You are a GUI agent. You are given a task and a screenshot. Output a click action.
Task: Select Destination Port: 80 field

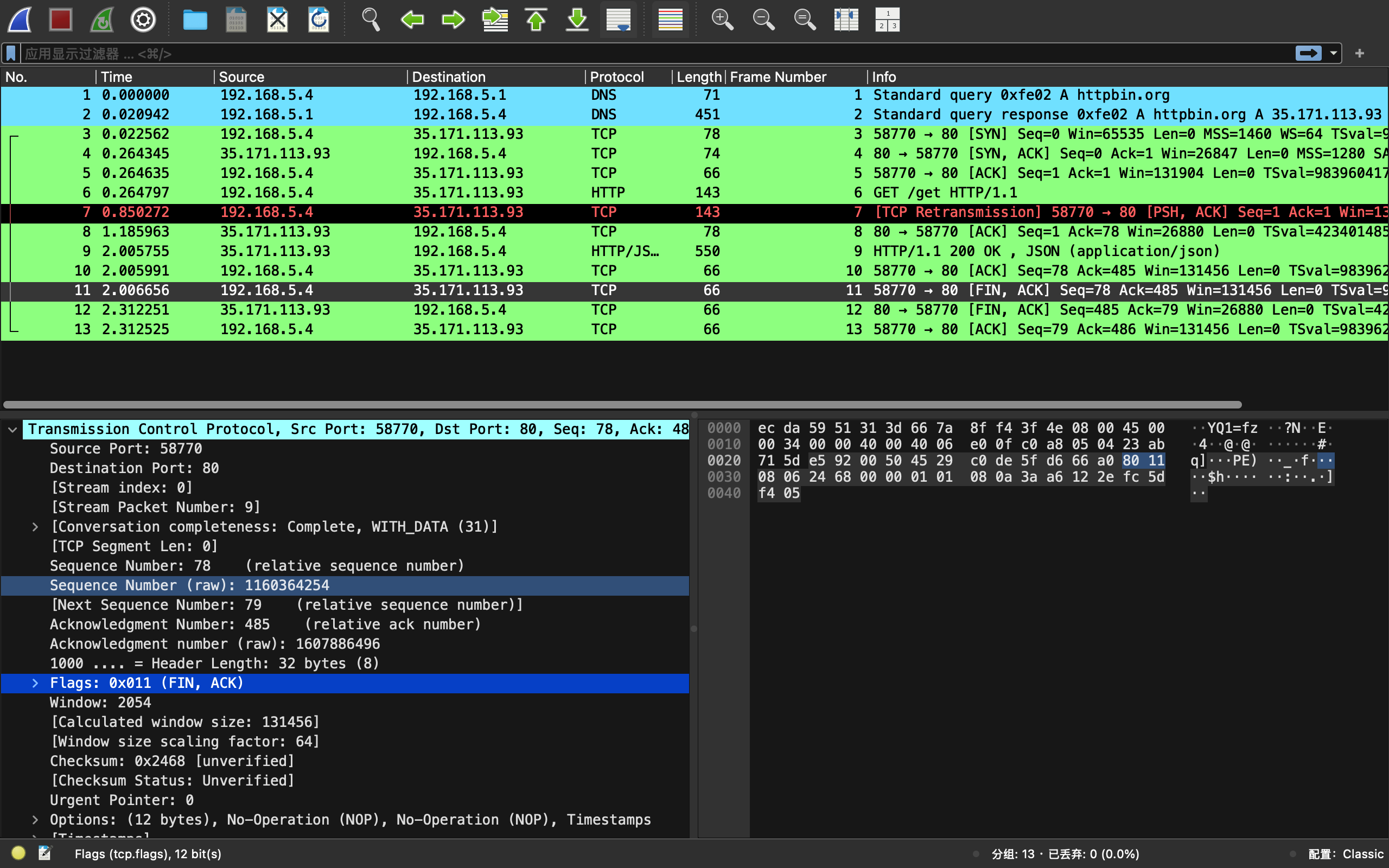[345, 468]
